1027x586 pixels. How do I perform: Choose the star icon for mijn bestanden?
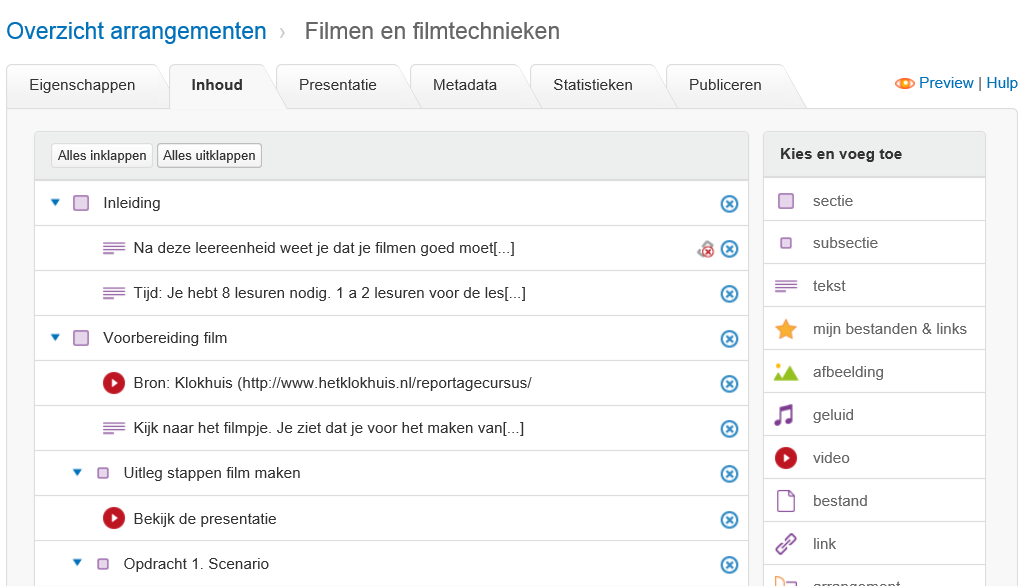click(786, 329)
